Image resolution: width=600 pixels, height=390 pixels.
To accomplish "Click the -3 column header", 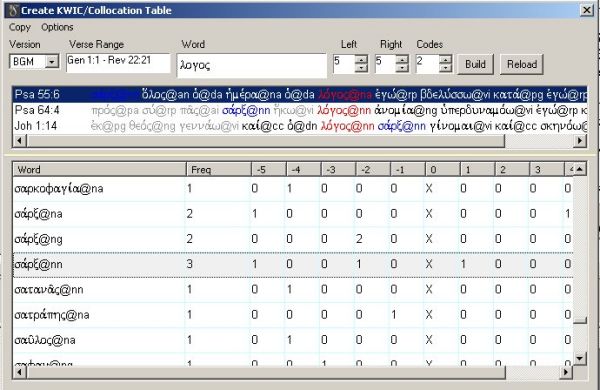I will coord(338,169).
